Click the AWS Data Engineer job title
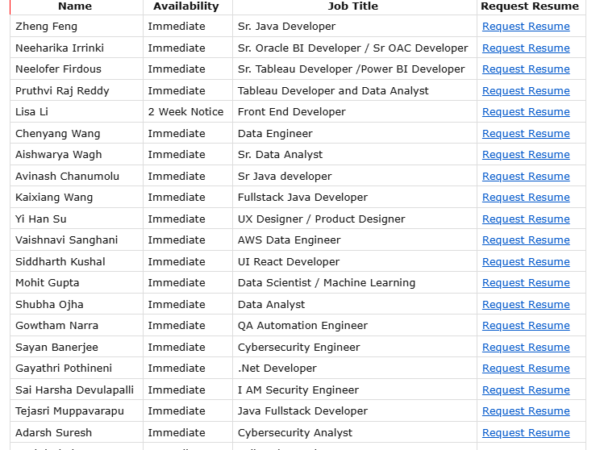This screenshot has width=600, height=450. (x=289, y=240)
